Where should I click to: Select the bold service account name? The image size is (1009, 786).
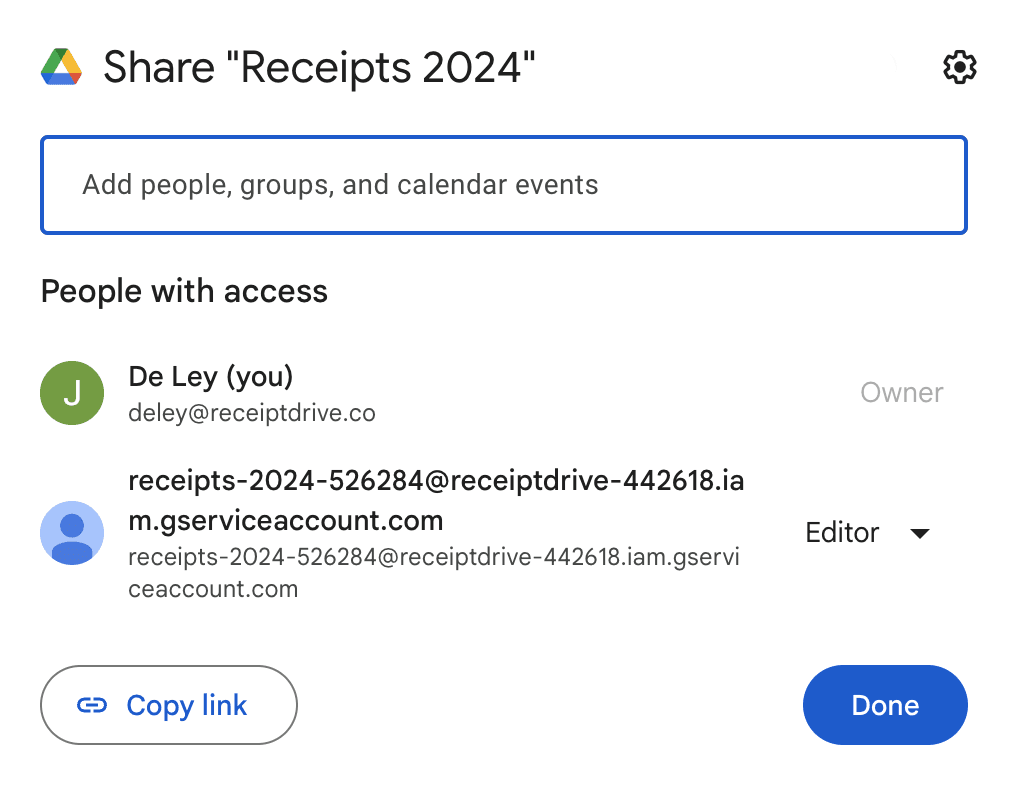click(x=435, y=501)
